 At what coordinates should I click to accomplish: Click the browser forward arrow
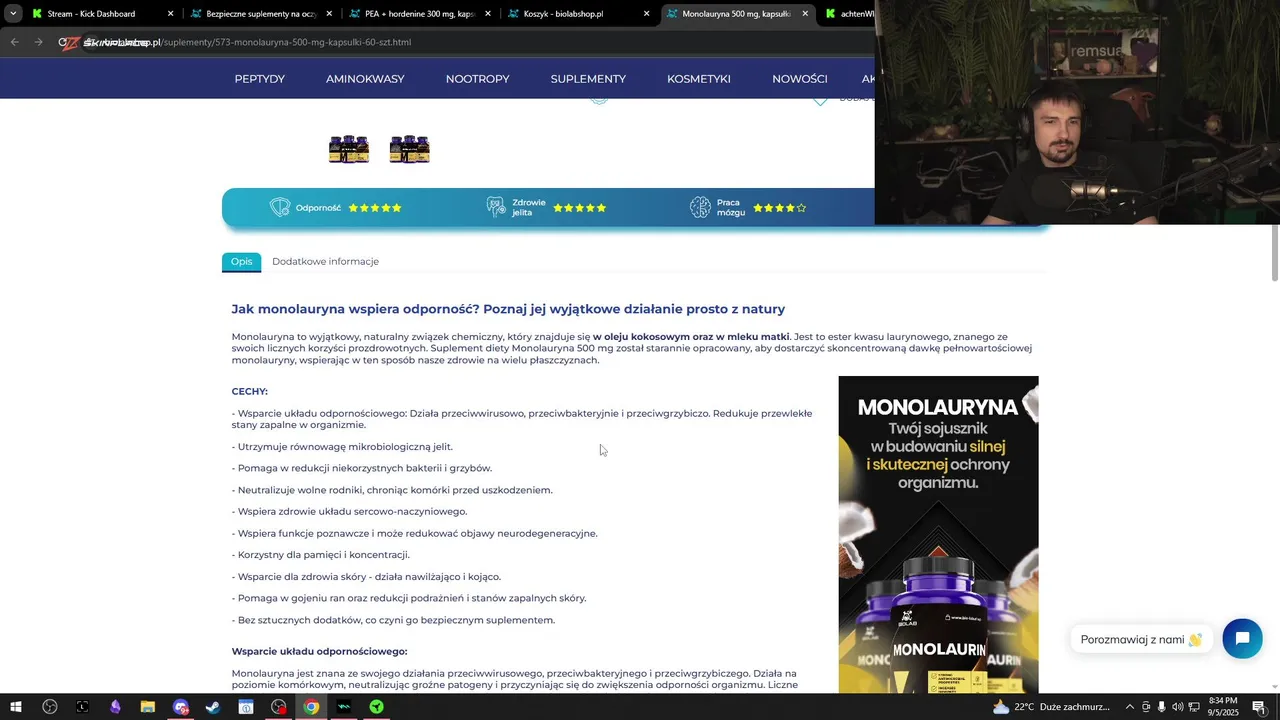coord(38,42)
